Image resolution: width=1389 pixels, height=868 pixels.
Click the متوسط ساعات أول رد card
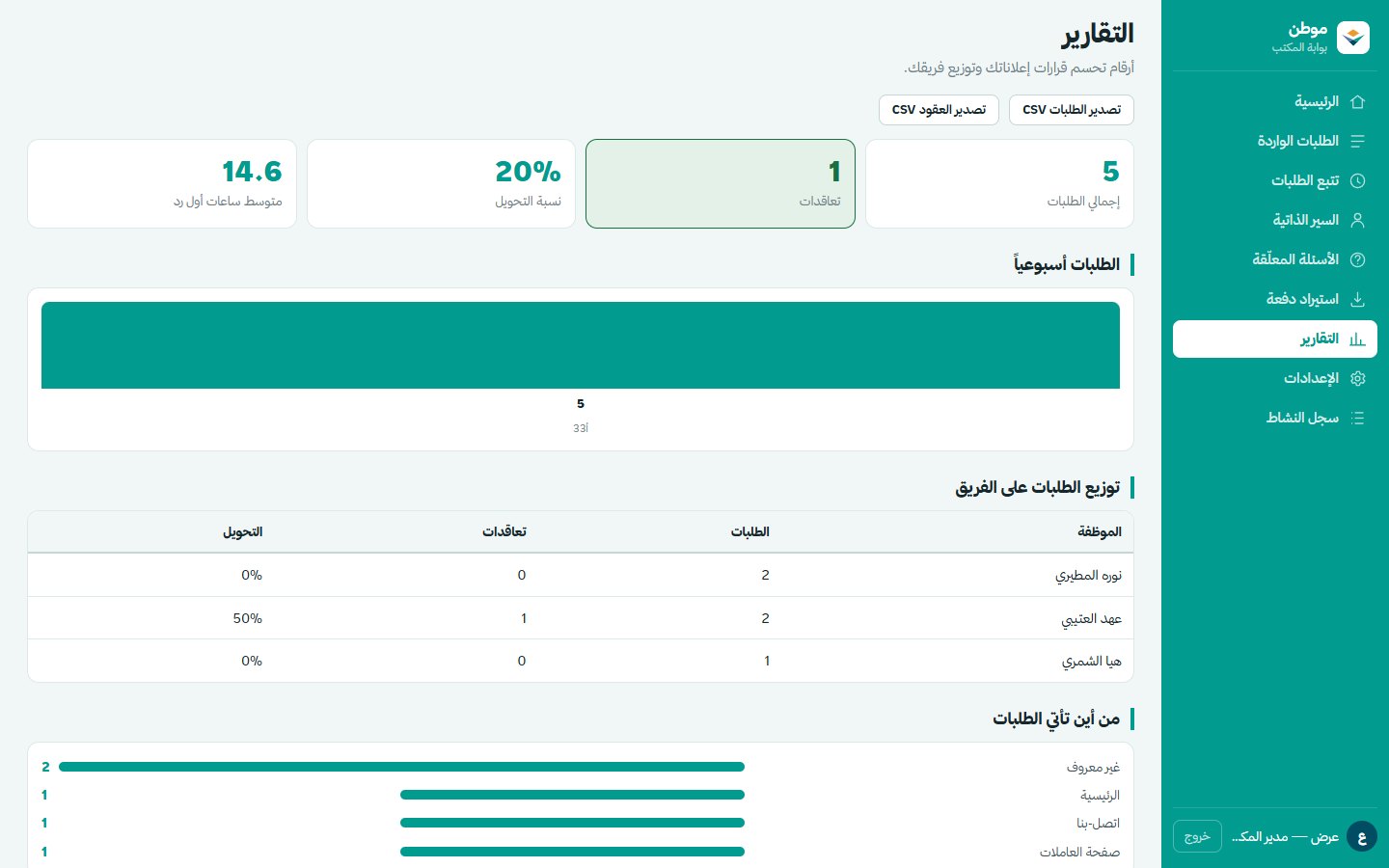coord(162,183)
